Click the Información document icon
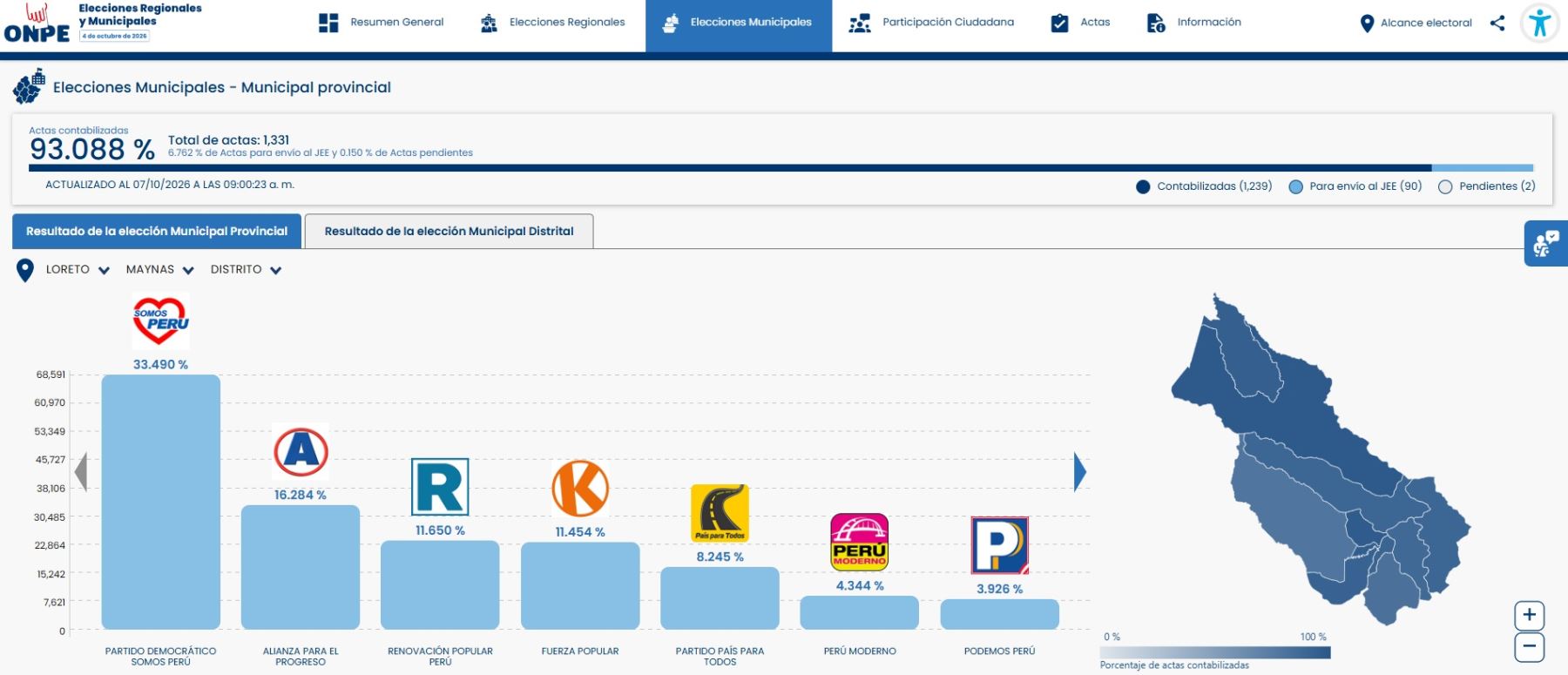Image resolution: width=1568 pixels, height=675 pixels. coord(1156,23)
